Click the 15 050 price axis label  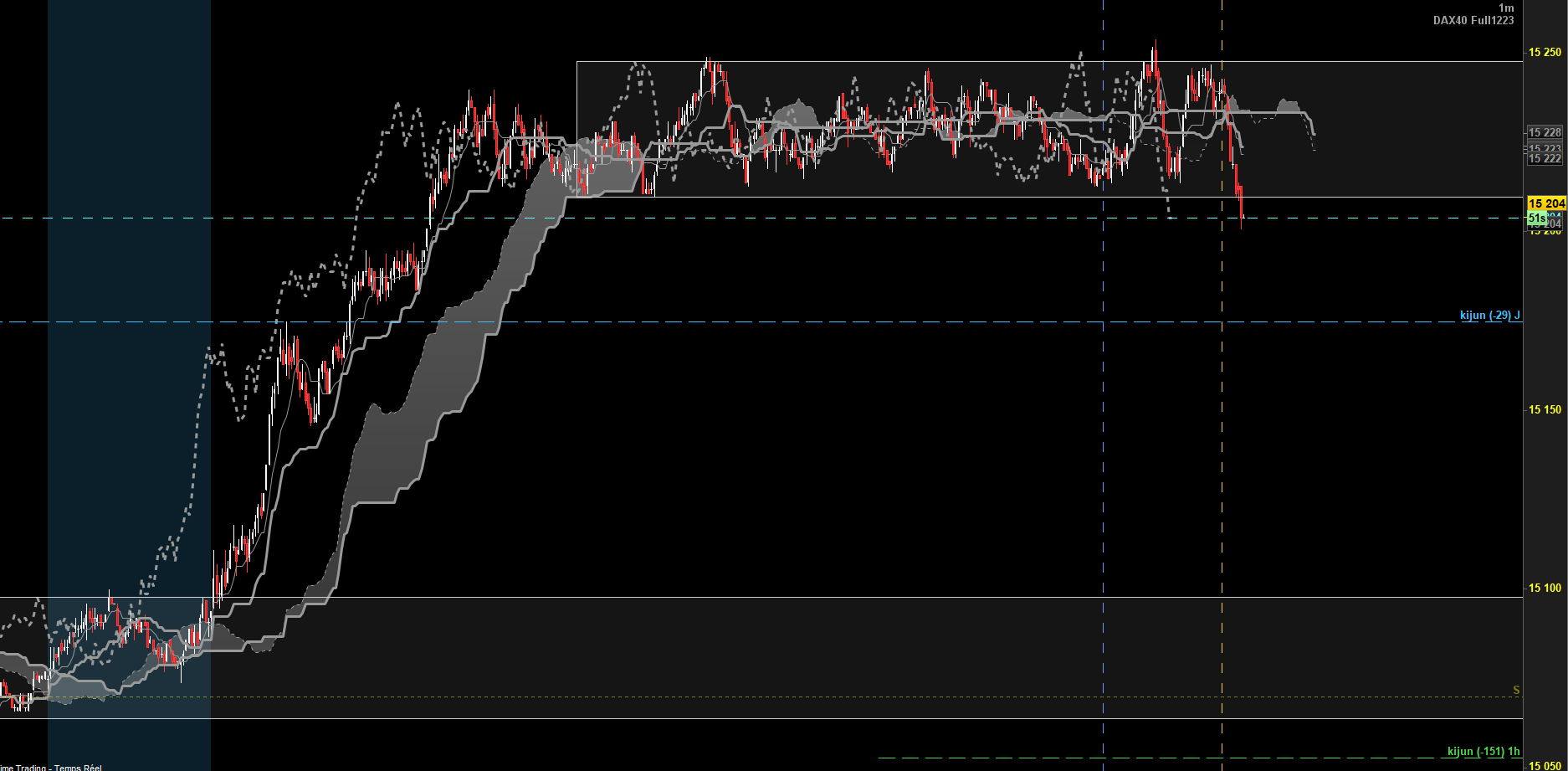[1545, 765]
